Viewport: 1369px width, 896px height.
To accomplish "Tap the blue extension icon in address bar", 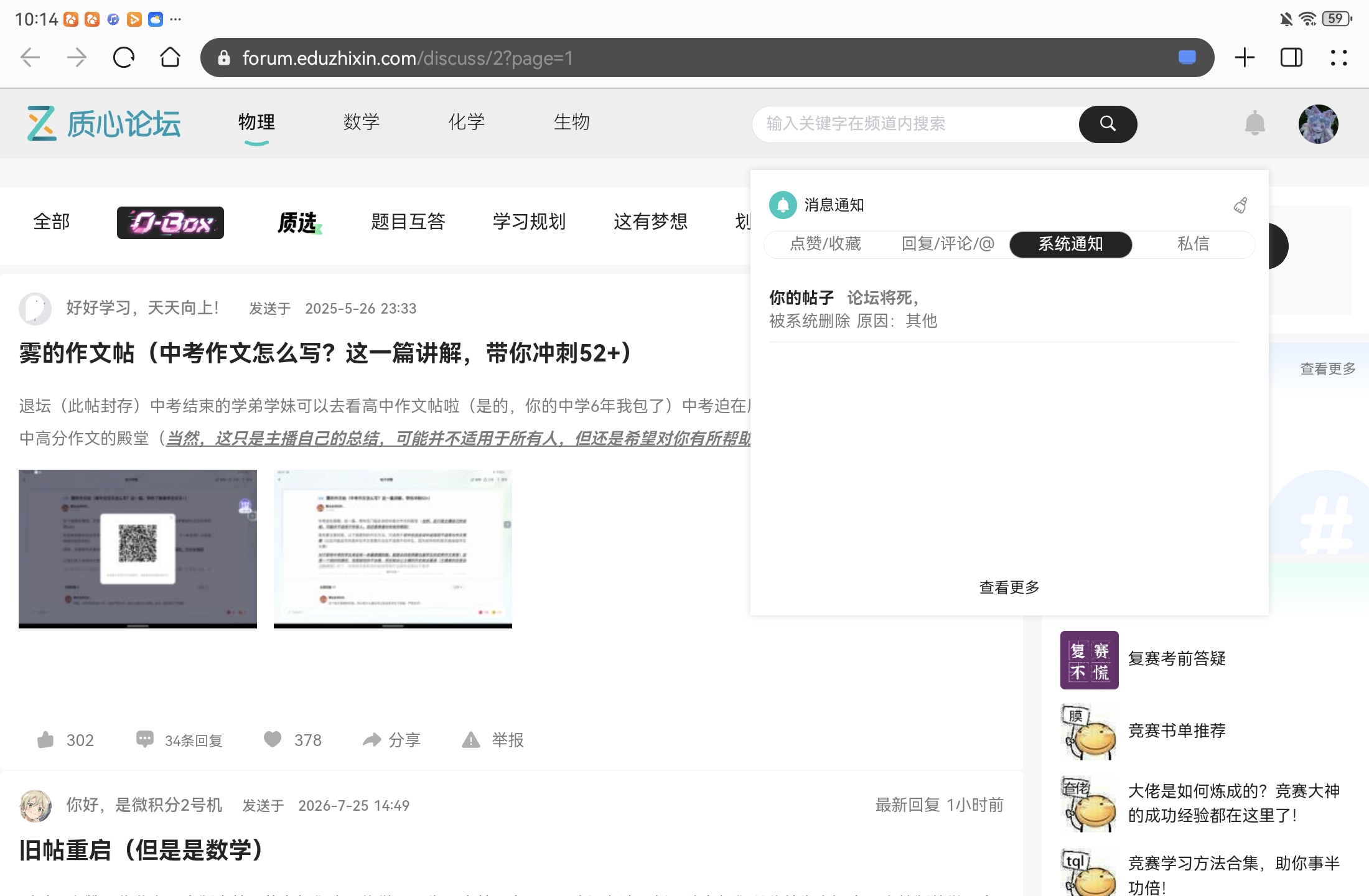I will pos(1187,58).
